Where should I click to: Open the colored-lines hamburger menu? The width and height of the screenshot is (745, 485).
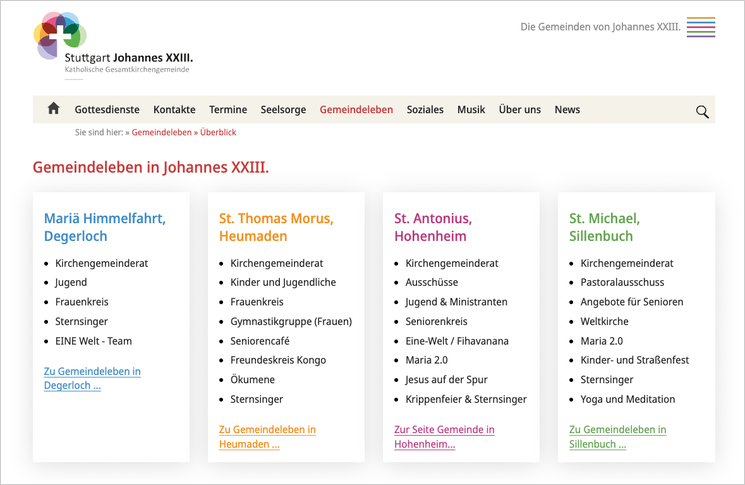pyautogui.click(x=701, y=27)
